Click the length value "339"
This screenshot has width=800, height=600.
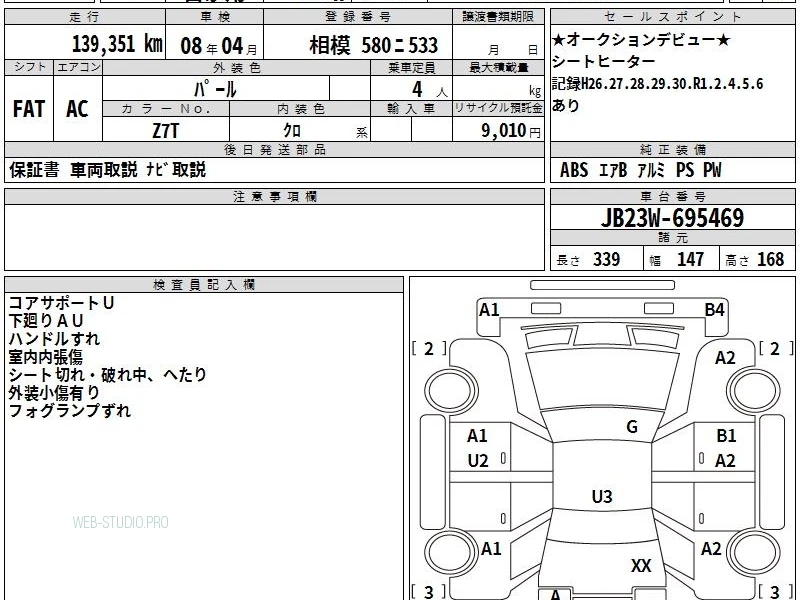607,259
